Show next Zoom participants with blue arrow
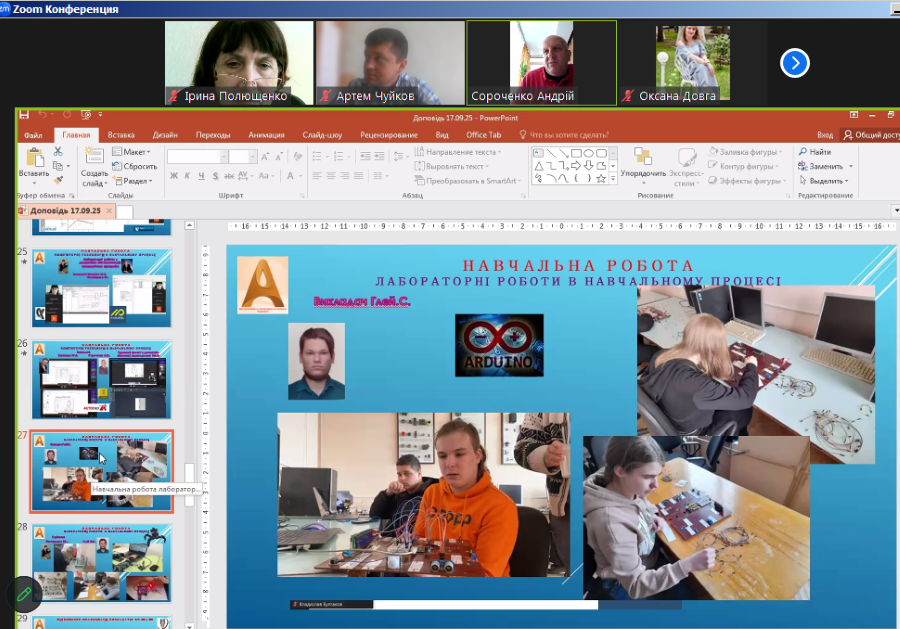900x629 pixels. point(794,63)
